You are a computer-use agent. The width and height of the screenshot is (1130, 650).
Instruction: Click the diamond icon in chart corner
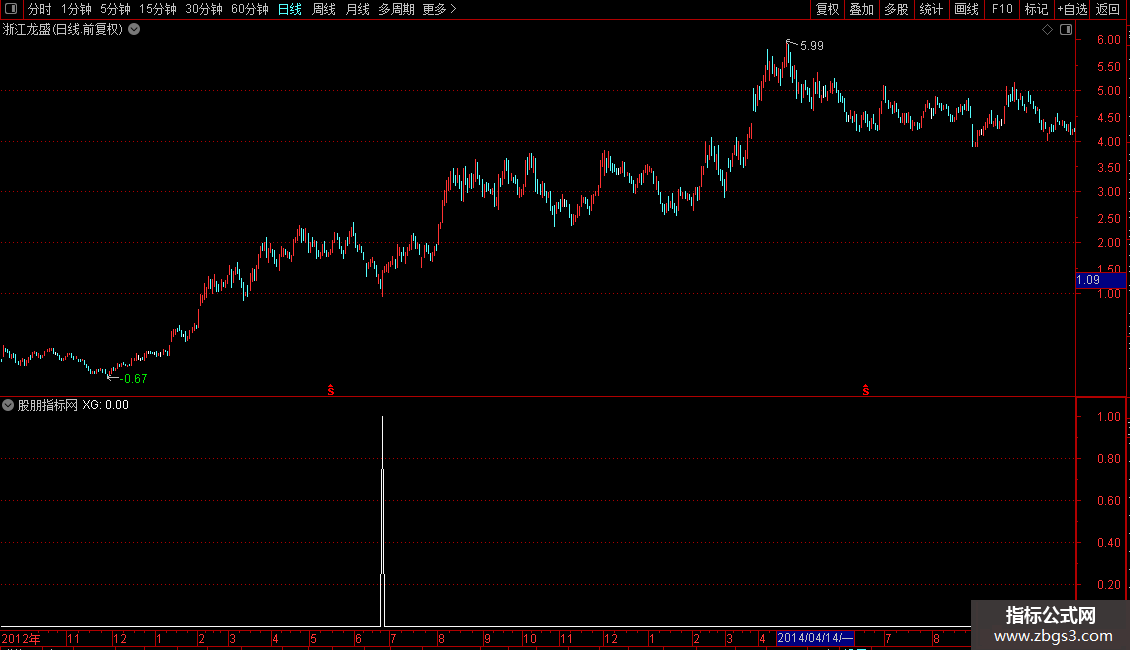click(1048, 30)
